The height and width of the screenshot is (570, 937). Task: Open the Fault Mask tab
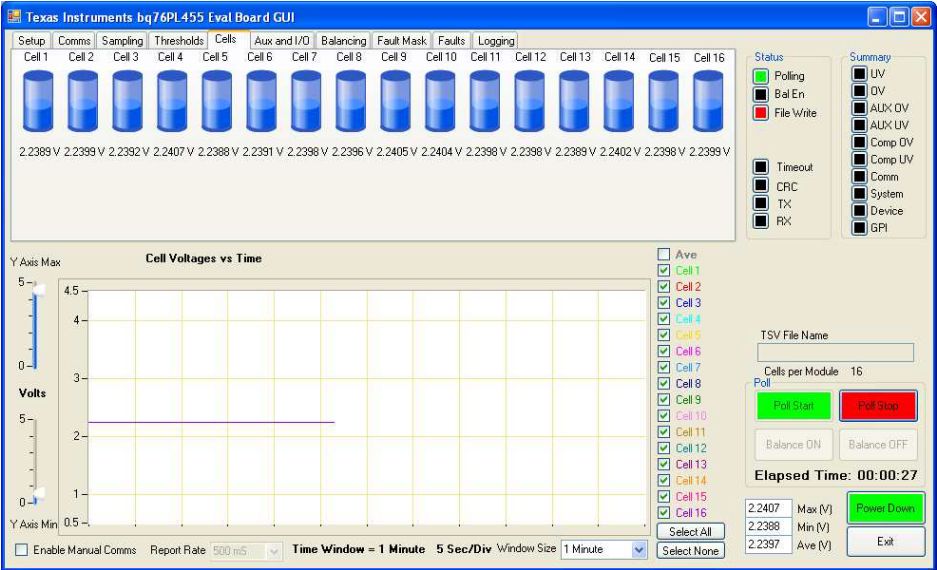(402, 41)
